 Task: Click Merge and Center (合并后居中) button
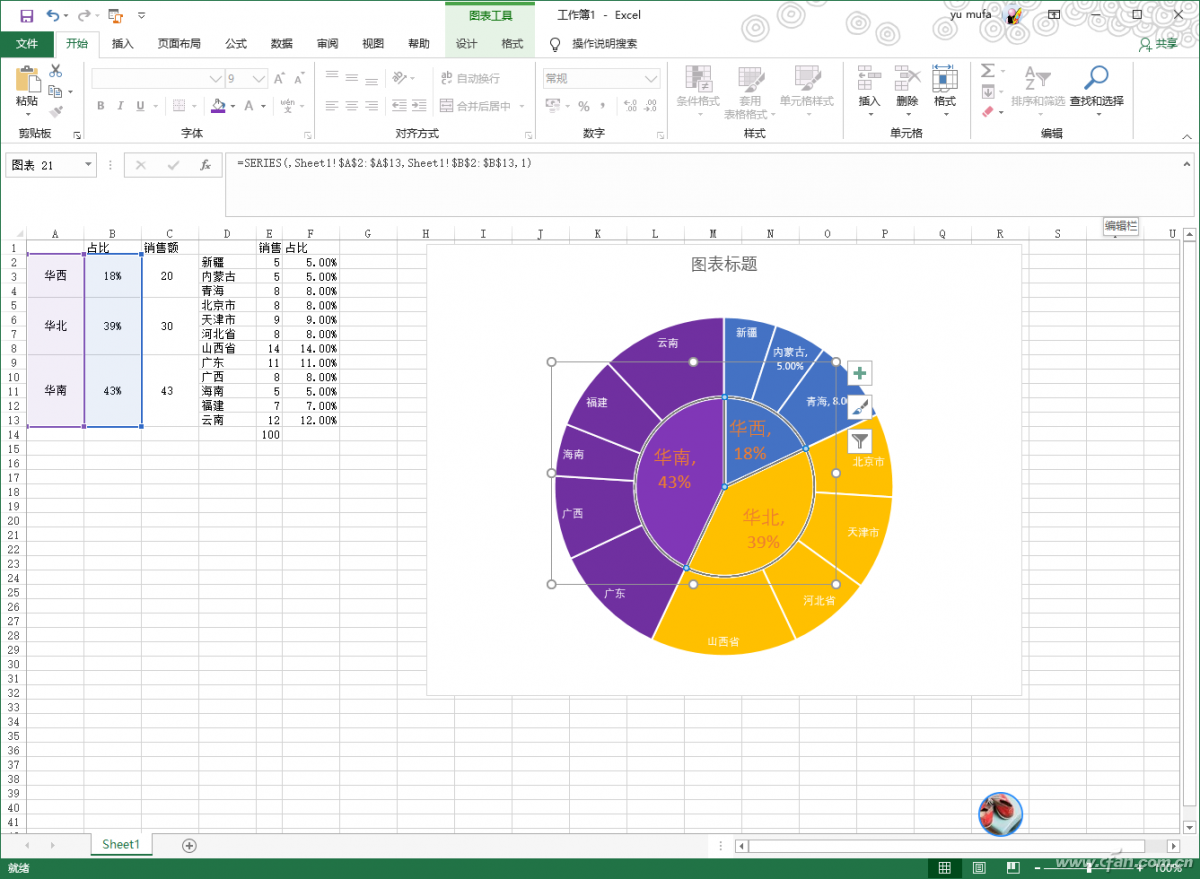pyautogui.click(x=476, y=106)
